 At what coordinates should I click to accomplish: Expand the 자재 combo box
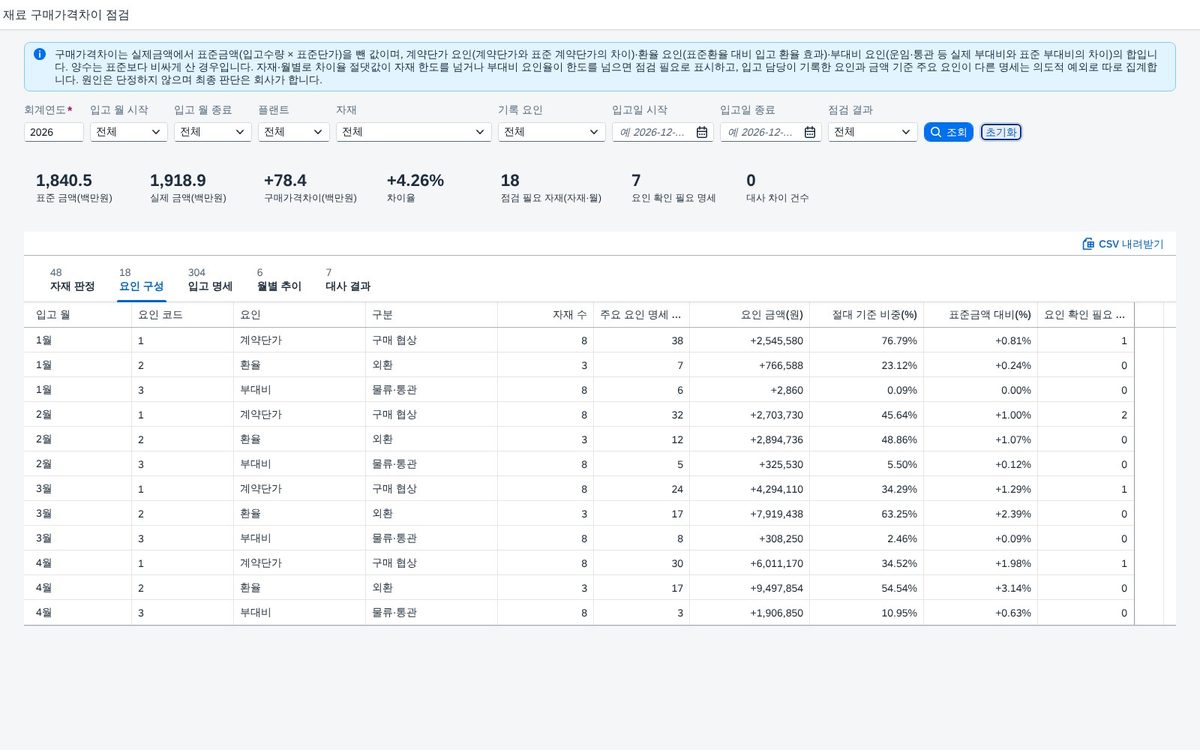414,132
